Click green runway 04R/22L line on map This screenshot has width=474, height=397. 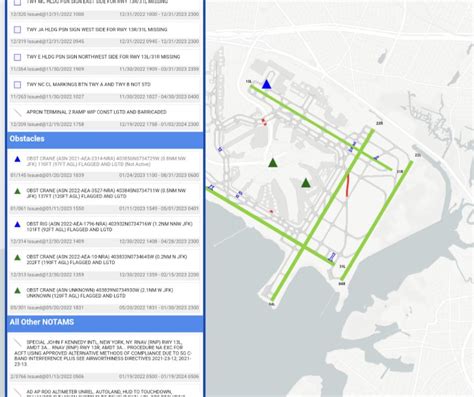(377, 221)
